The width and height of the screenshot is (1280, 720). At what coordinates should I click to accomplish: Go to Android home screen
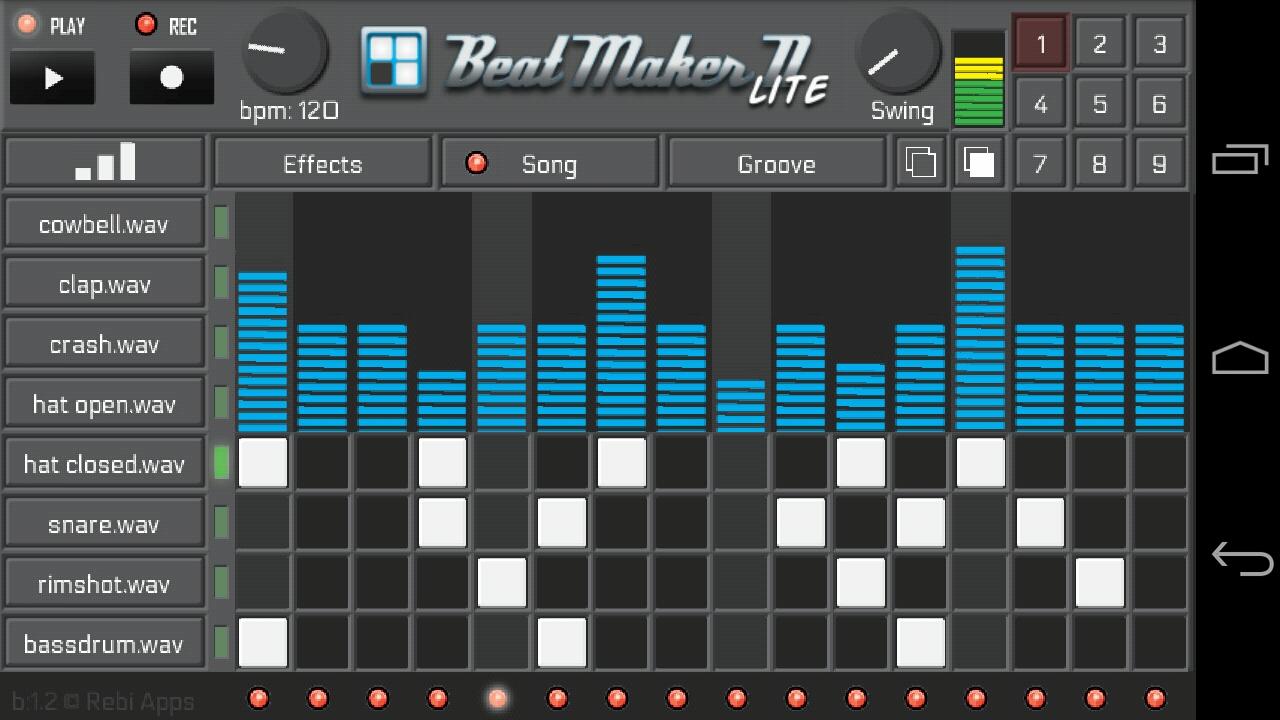point(1240,358)
